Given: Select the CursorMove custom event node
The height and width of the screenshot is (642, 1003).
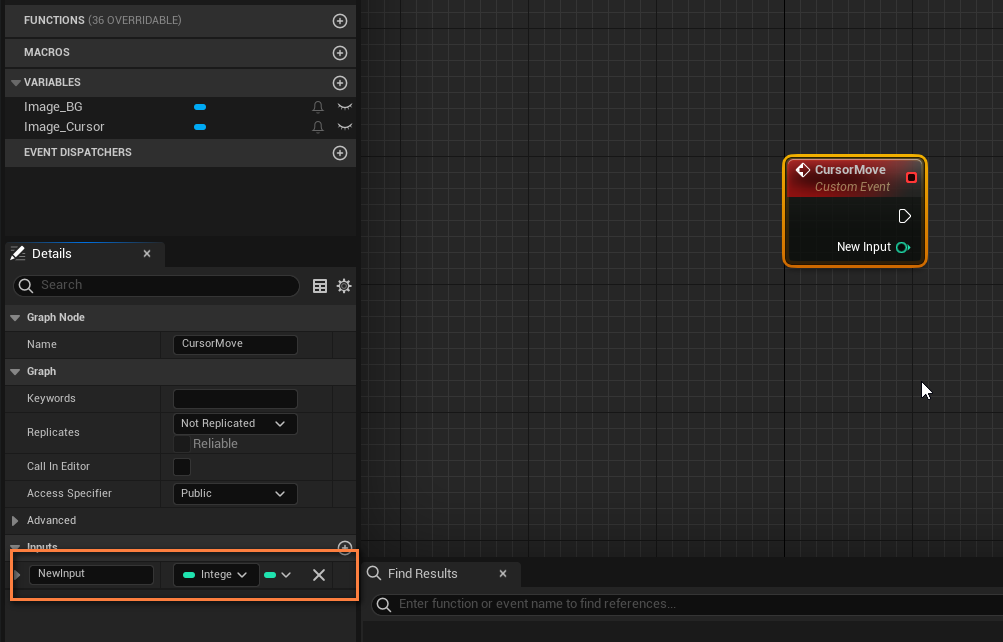Looking at the screenshot, I should coord(855,211).
